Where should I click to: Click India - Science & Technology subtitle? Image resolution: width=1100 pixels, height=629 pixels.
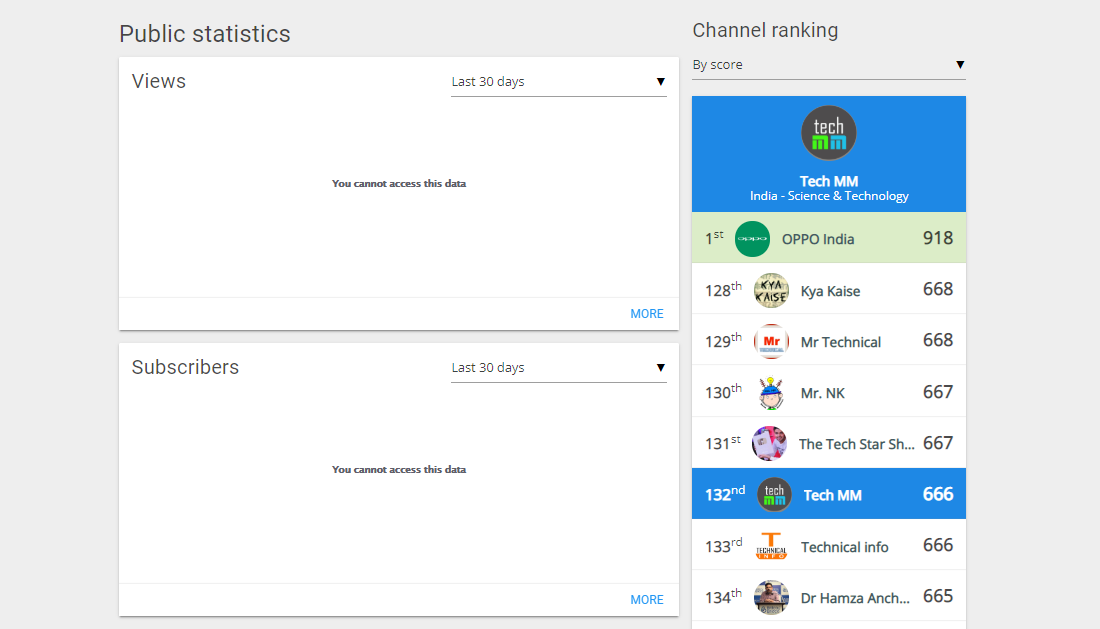(829, 196)
